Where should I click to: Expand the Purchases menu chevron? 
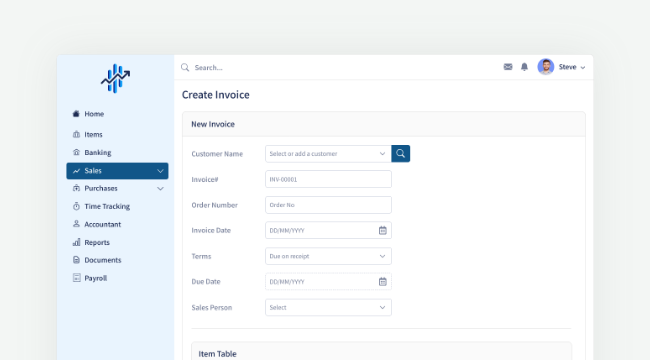160,188
